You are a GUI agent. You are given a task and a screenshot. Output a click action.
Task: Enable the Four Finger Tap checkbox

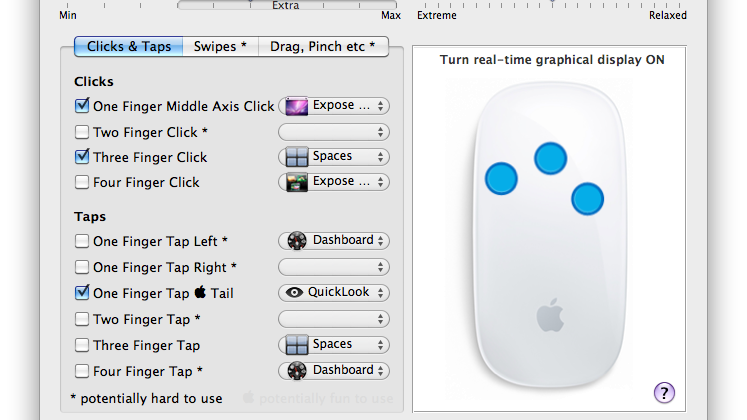point(82,371)
